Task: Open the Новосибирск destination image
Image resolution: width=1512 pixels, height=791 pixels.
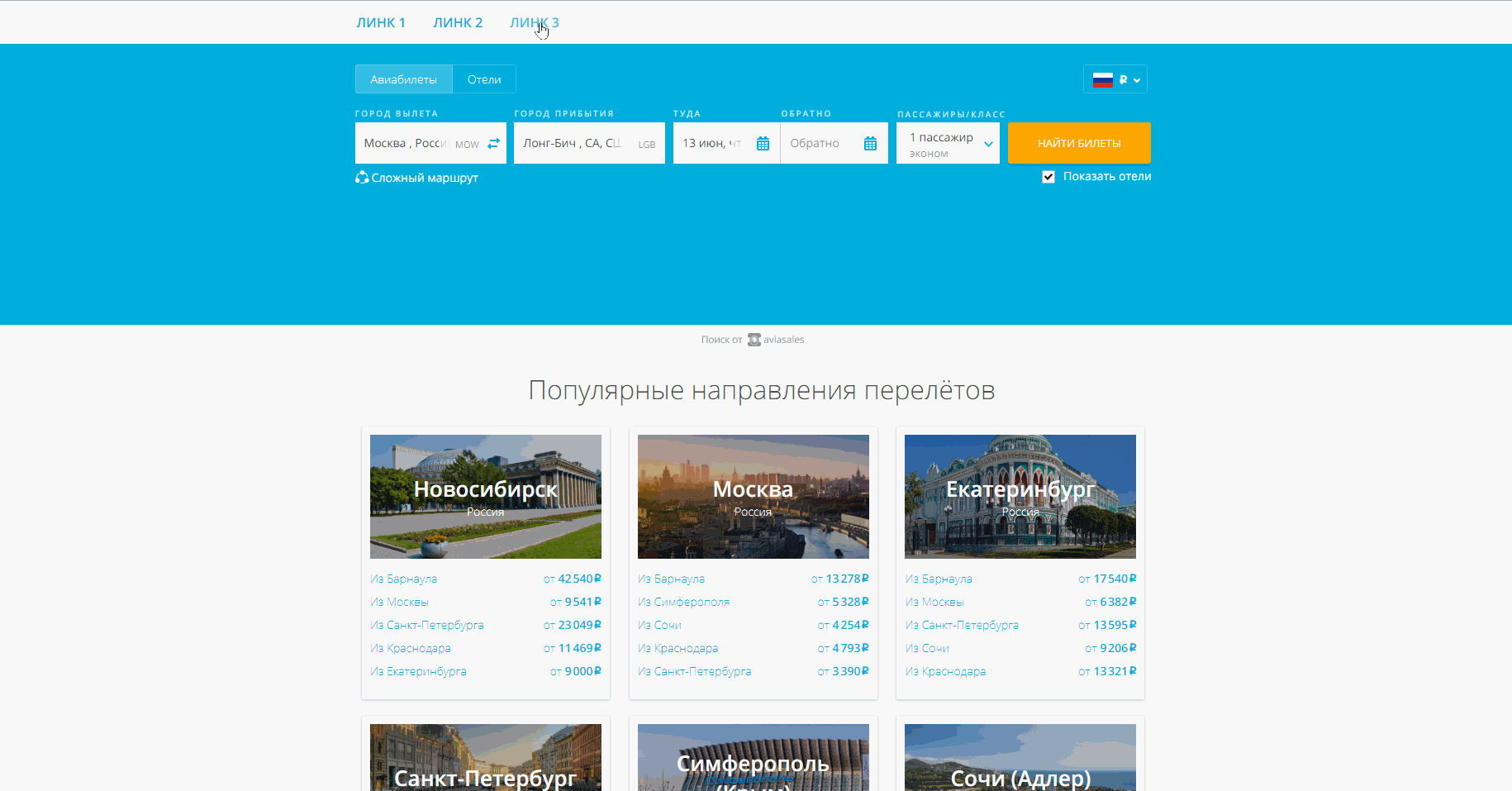Action: coord(486,497)
